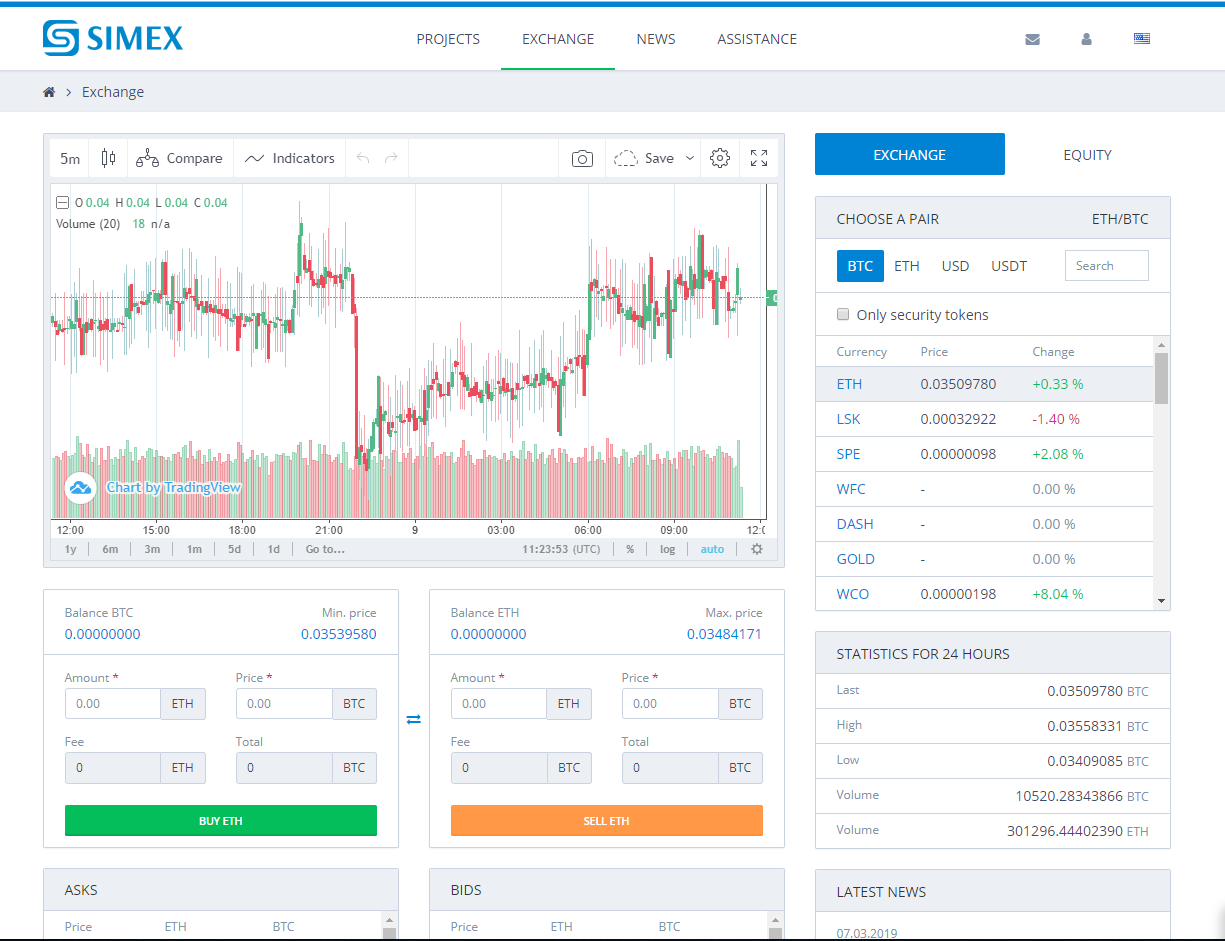Open the user account icon

point(1086,39)
